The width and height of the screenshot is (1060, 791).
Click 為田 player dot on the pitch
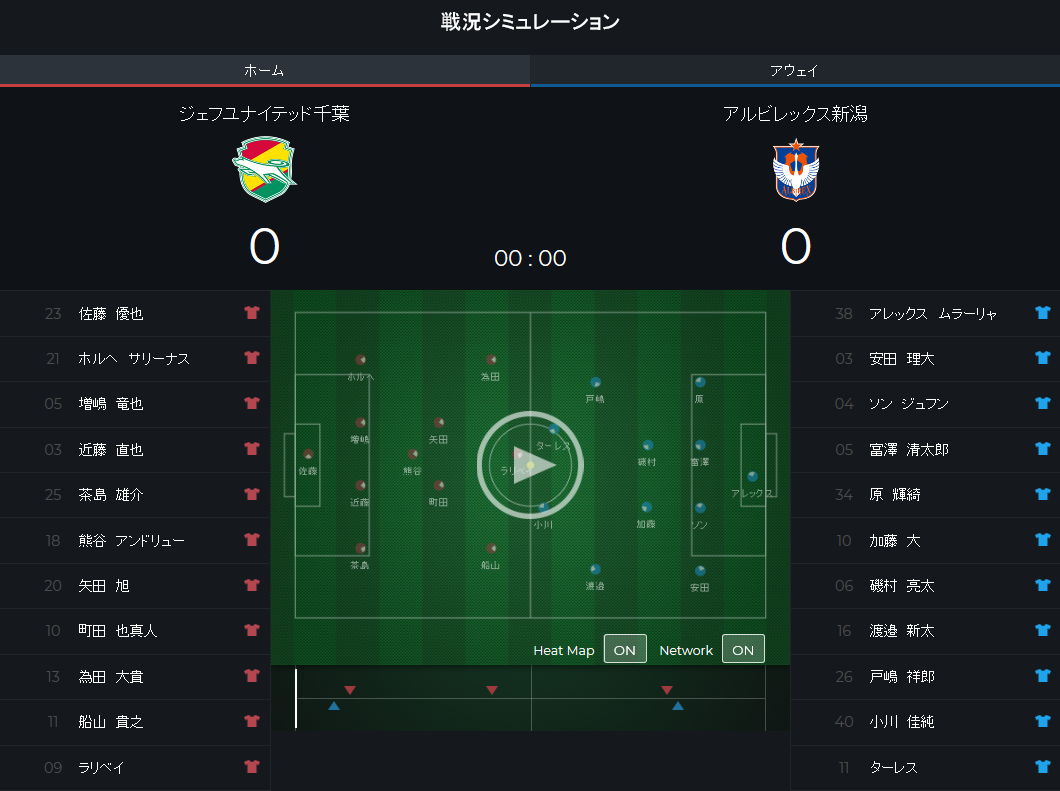tap(491, 360)
